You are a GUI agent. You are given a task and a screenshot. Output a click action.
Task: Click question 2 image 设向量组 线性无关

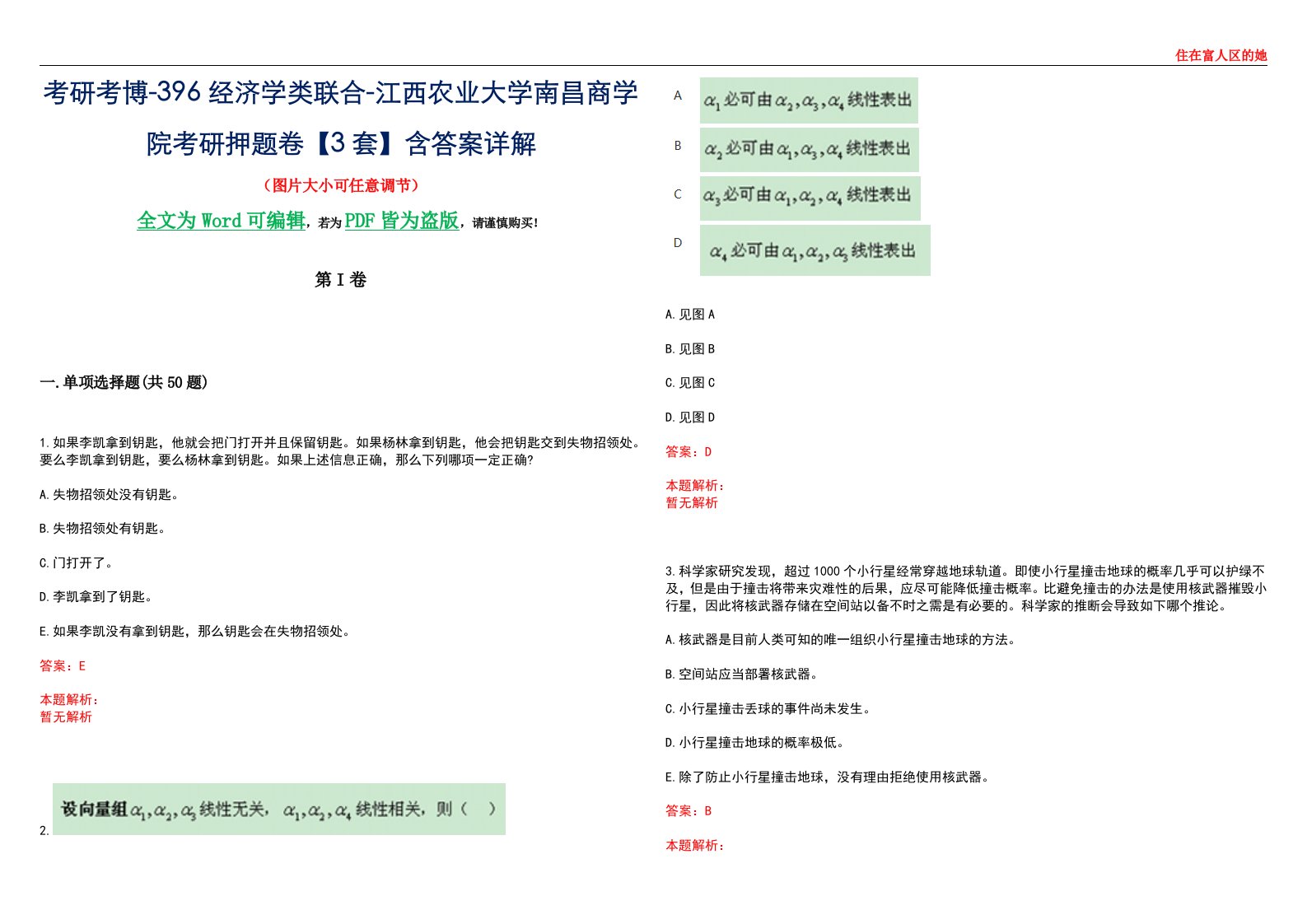click(x=279, y=809)
